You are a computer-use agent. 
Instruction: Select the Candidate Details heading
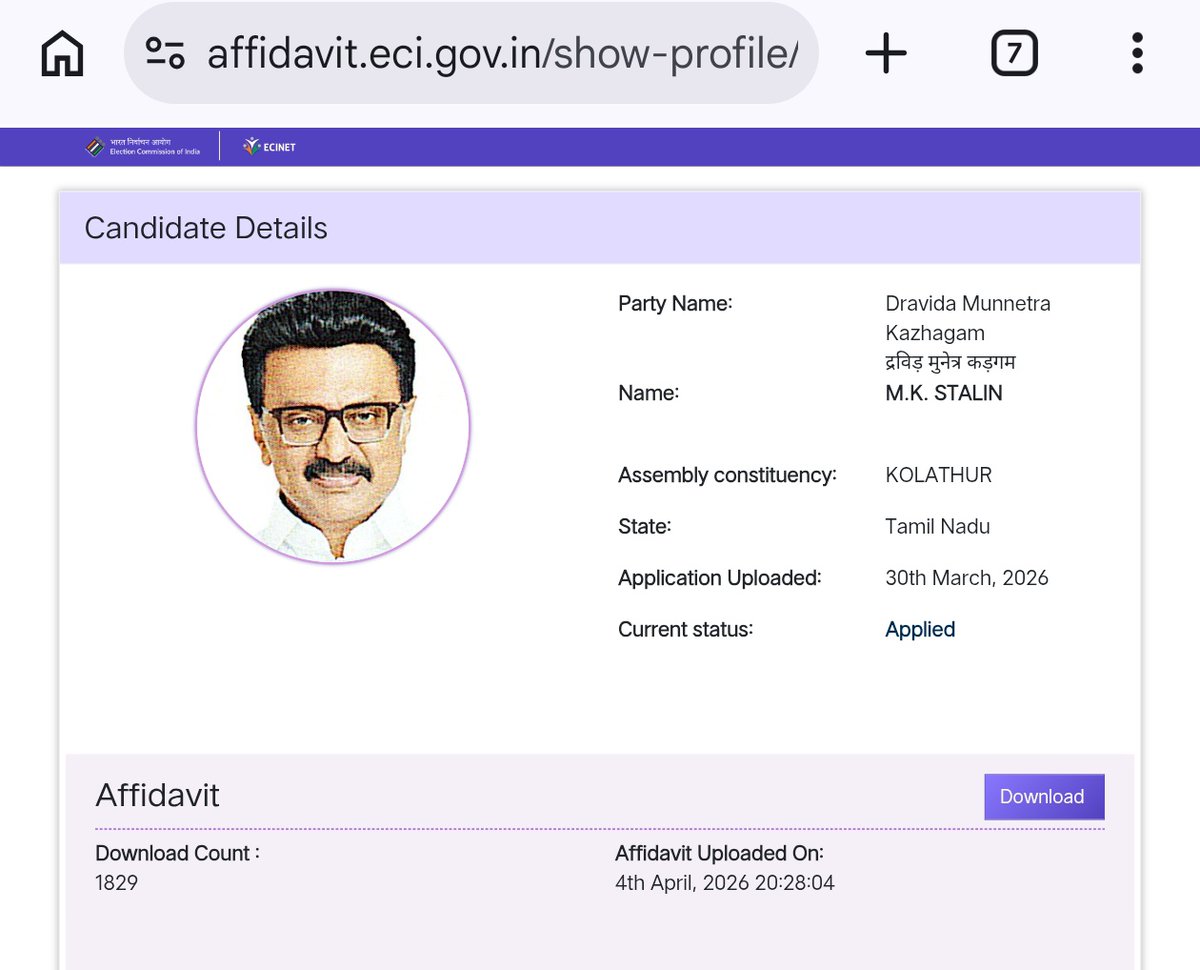pos(206,228)
